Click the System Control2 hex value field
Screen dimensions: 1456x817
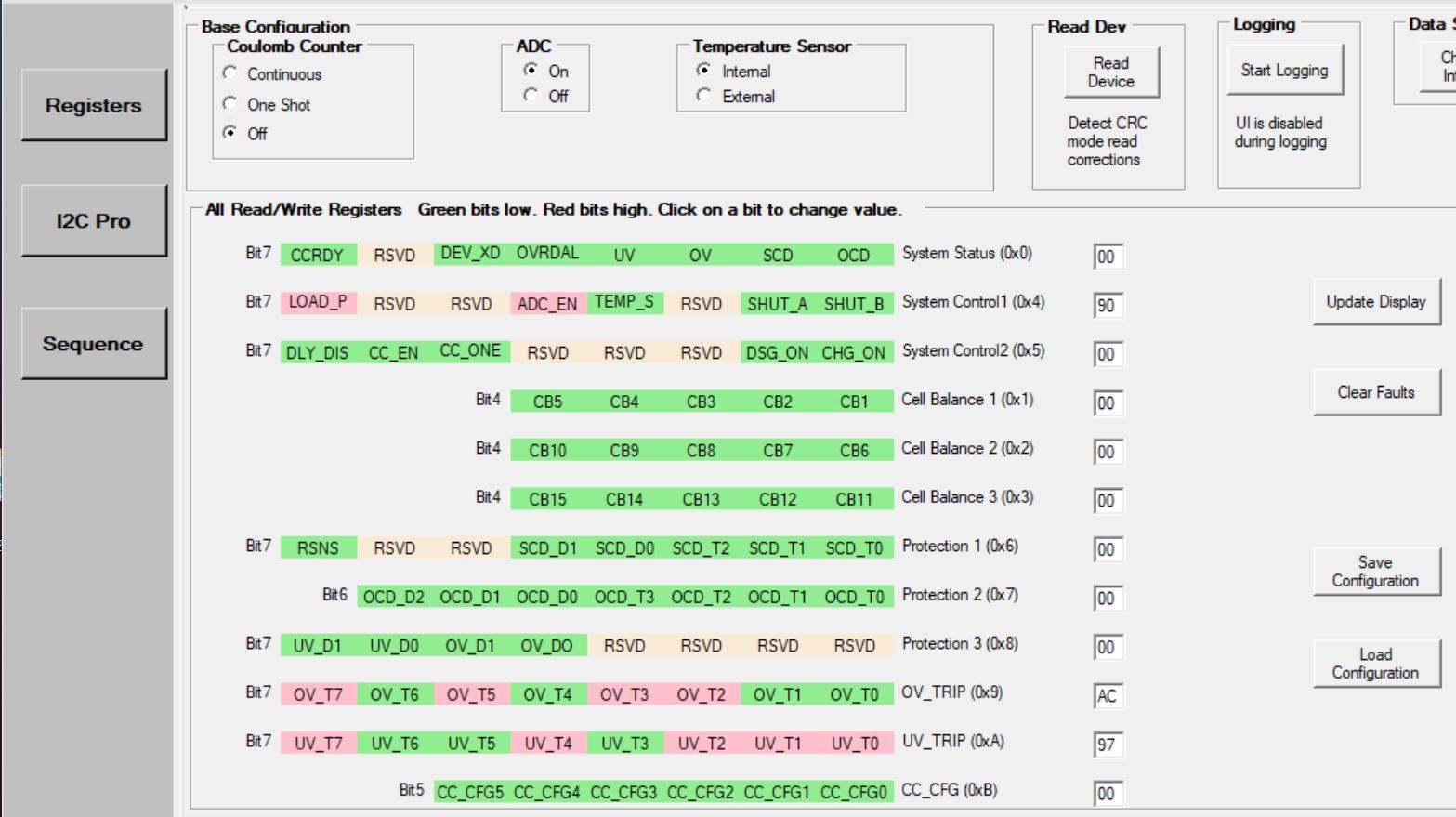(1108, 354)
